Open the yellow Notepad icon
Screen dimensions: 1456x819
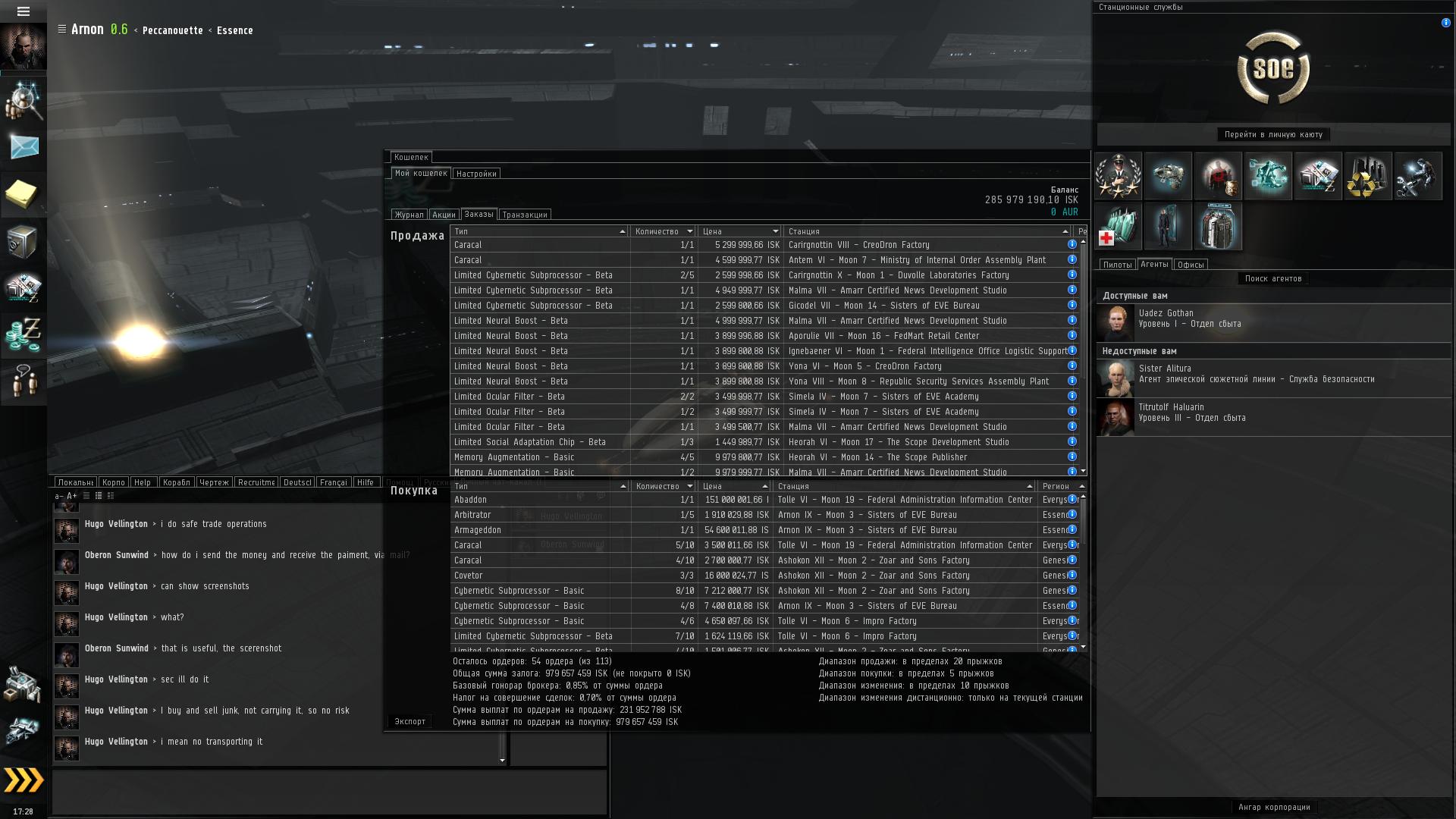coord(23,194)
